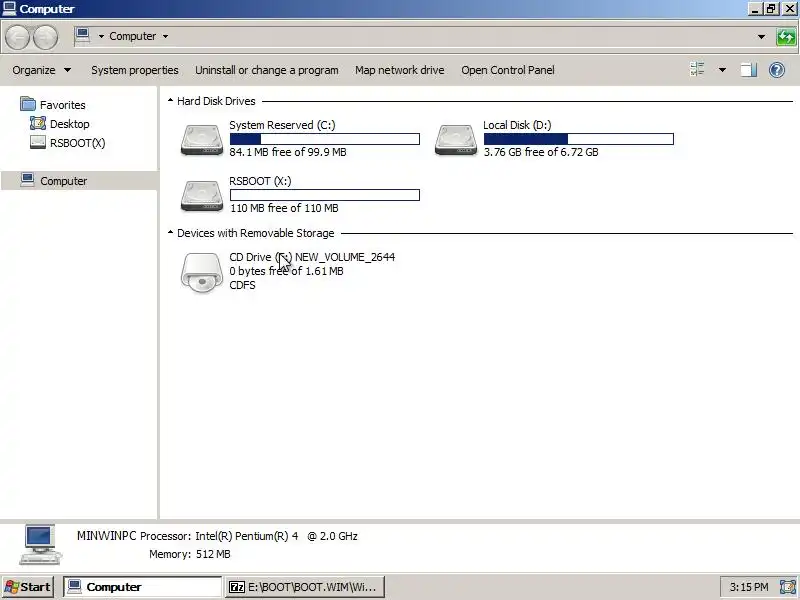
Task: Toggle the preview pane icon
Action: (748, 69)
